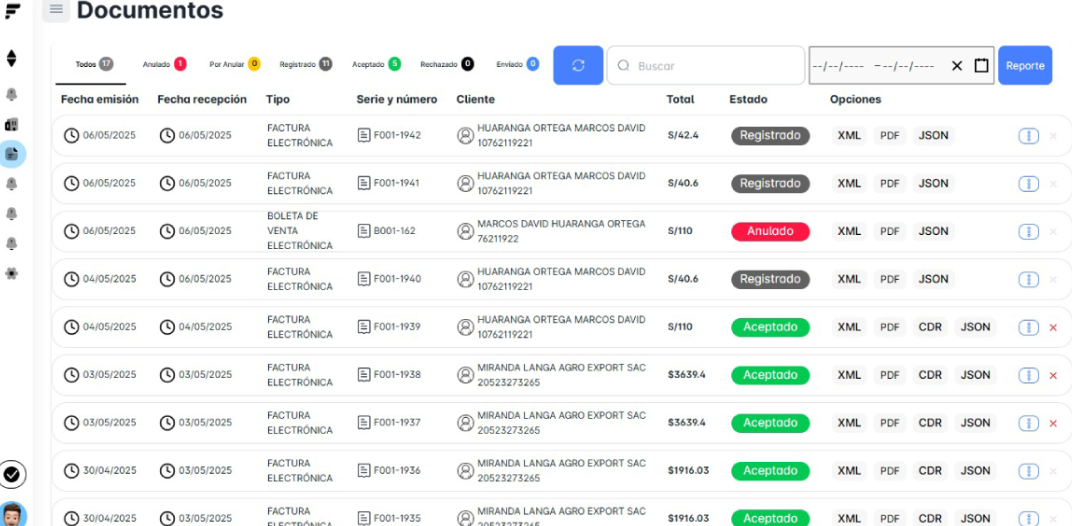
Task: Open more options for F001-1938
Action: click(x=1029, y=375)
